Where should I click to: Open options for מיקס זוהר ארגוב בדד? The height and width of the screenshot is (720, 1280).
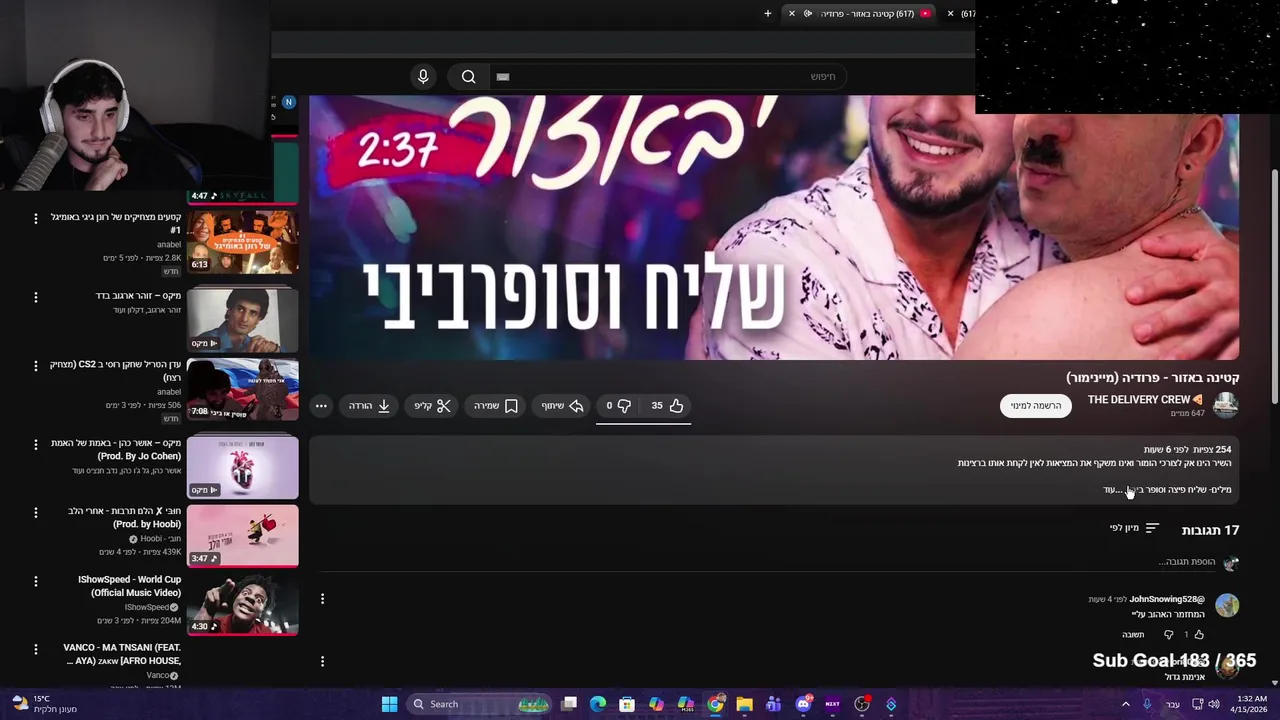36,297
